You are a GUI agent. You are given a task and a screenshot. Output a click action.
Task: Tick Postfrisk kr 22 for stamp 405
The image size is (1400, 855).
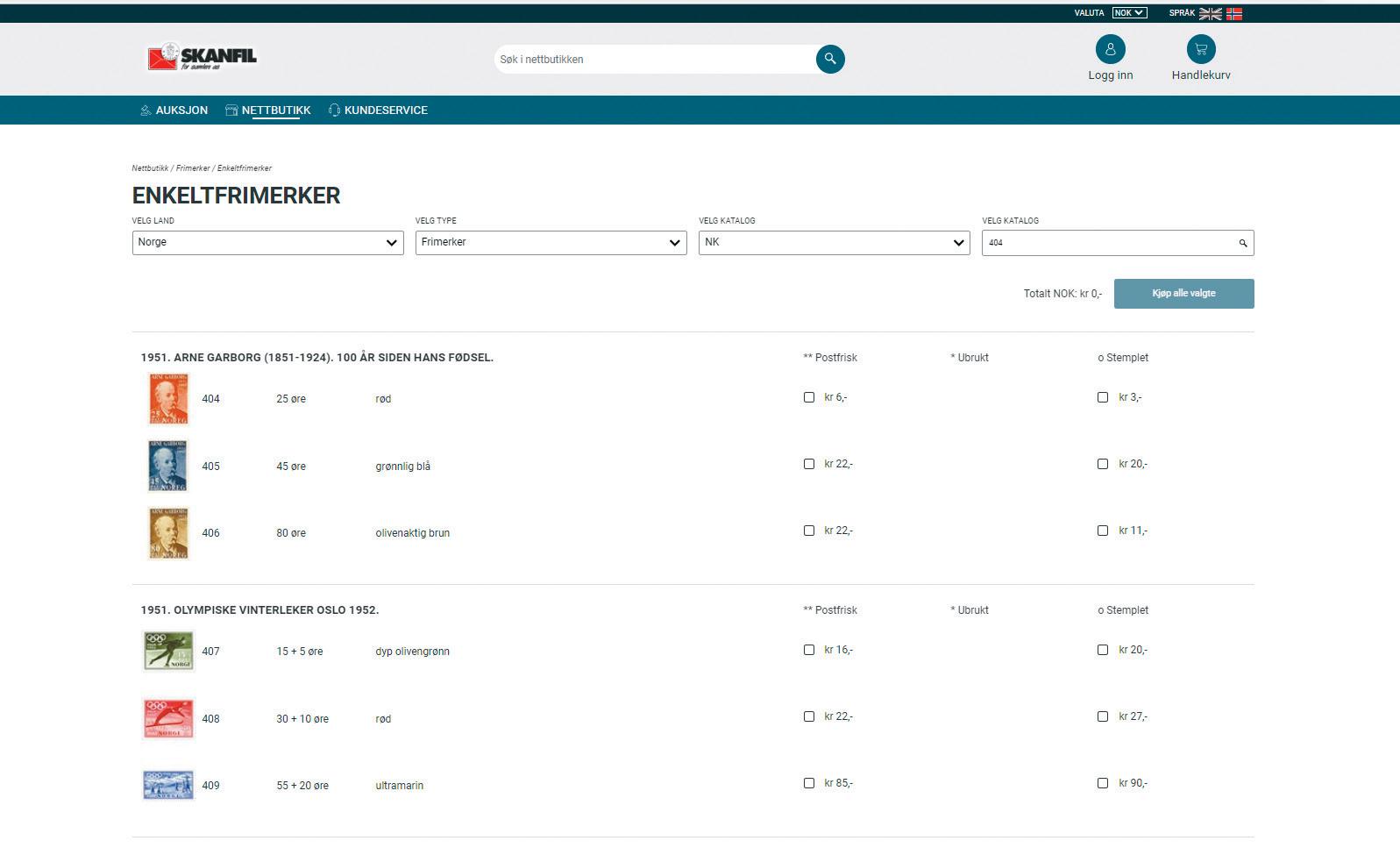(809, 464)
